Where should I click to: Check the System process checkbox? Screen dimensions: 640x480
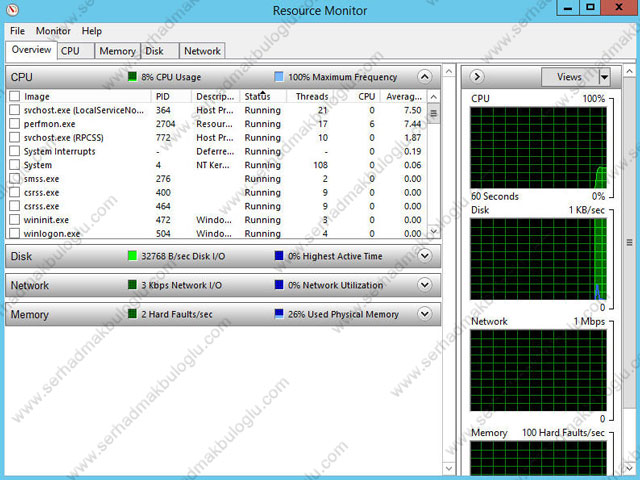(14, 165)
